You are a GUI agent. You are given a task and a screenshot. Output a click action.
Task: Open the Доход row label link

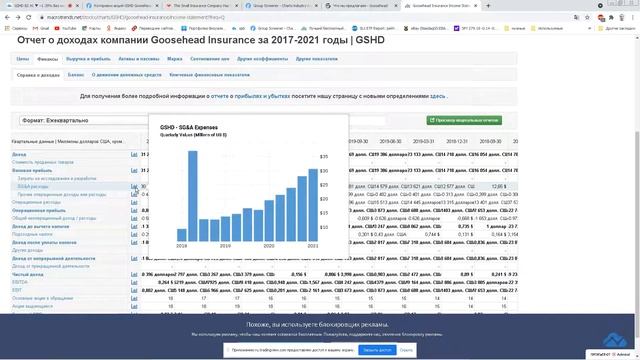(x=19, y=154)
